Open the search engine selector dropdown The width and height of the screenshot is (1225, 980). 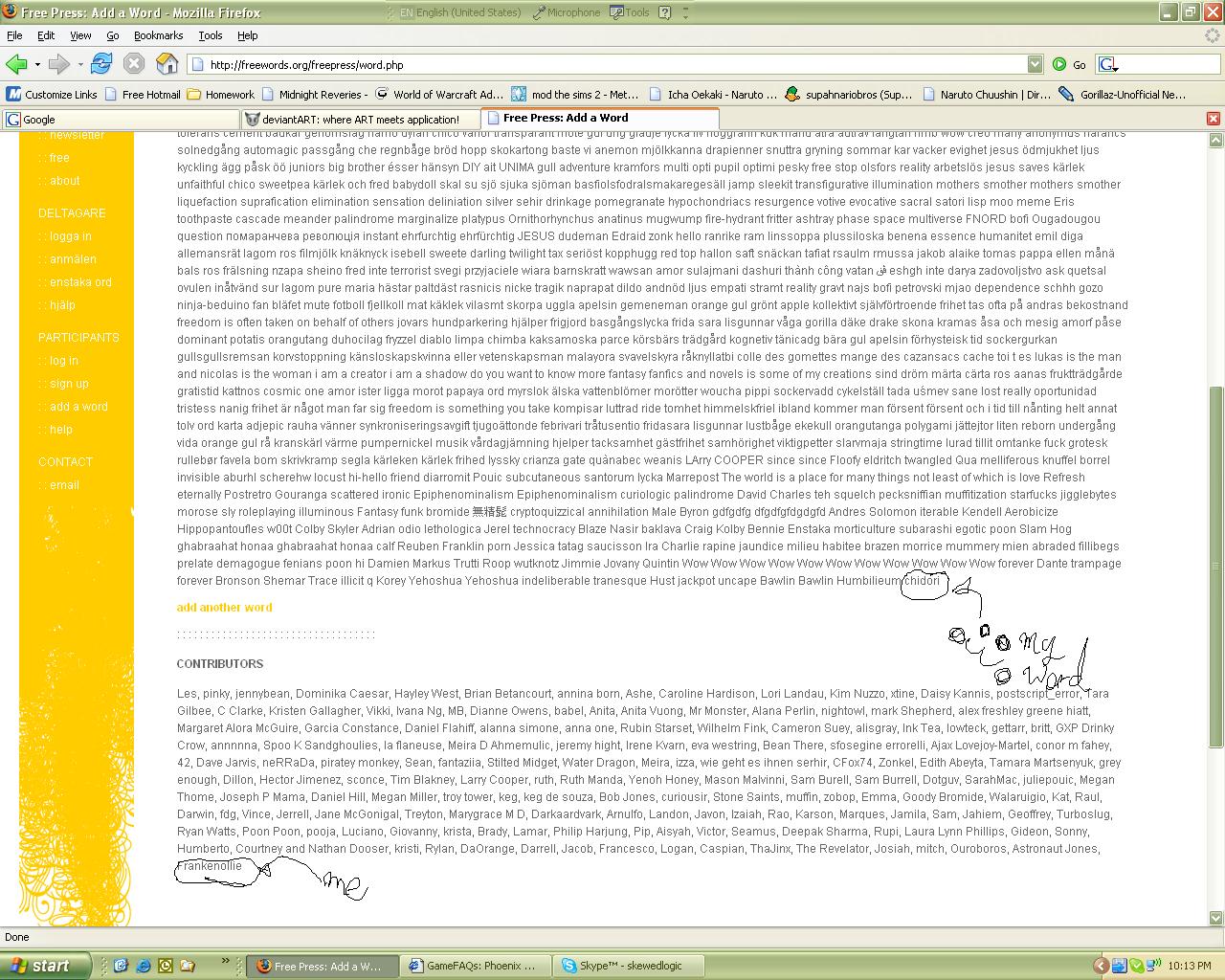tap(1109, 64)
